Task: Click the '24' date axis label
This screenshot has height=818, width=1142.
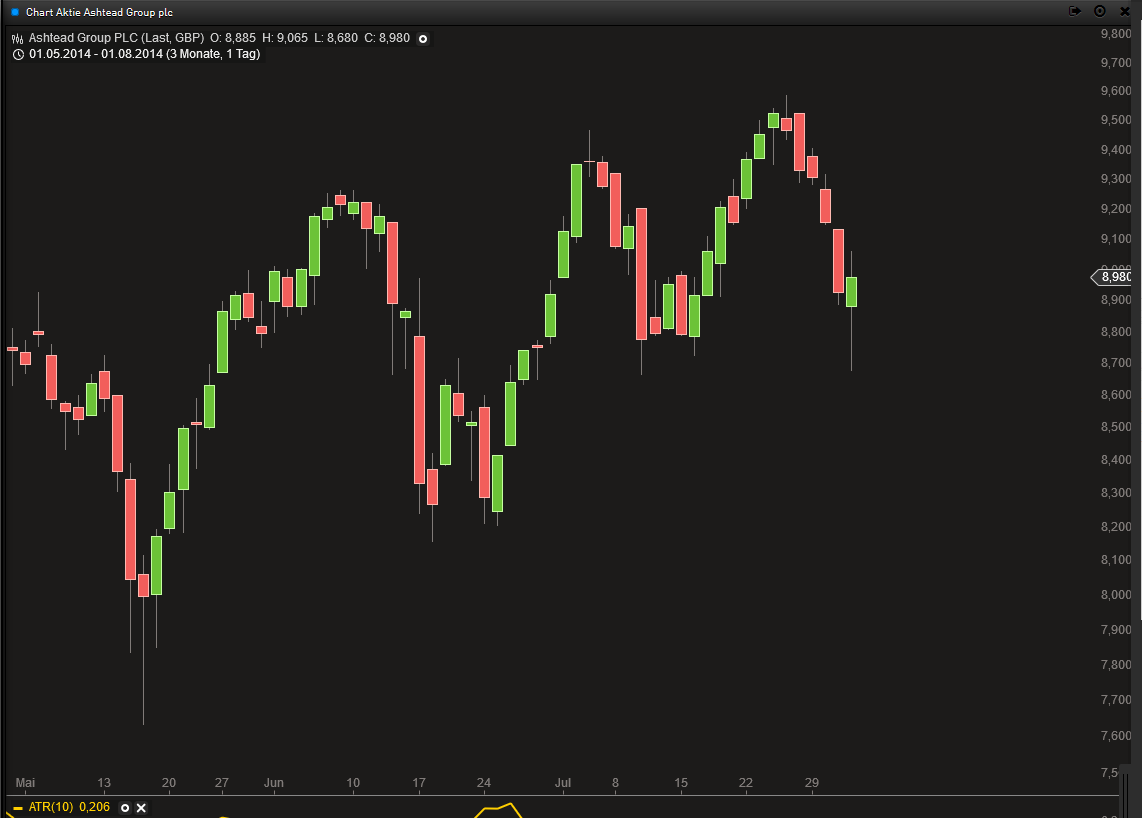Action: (484, 783)
